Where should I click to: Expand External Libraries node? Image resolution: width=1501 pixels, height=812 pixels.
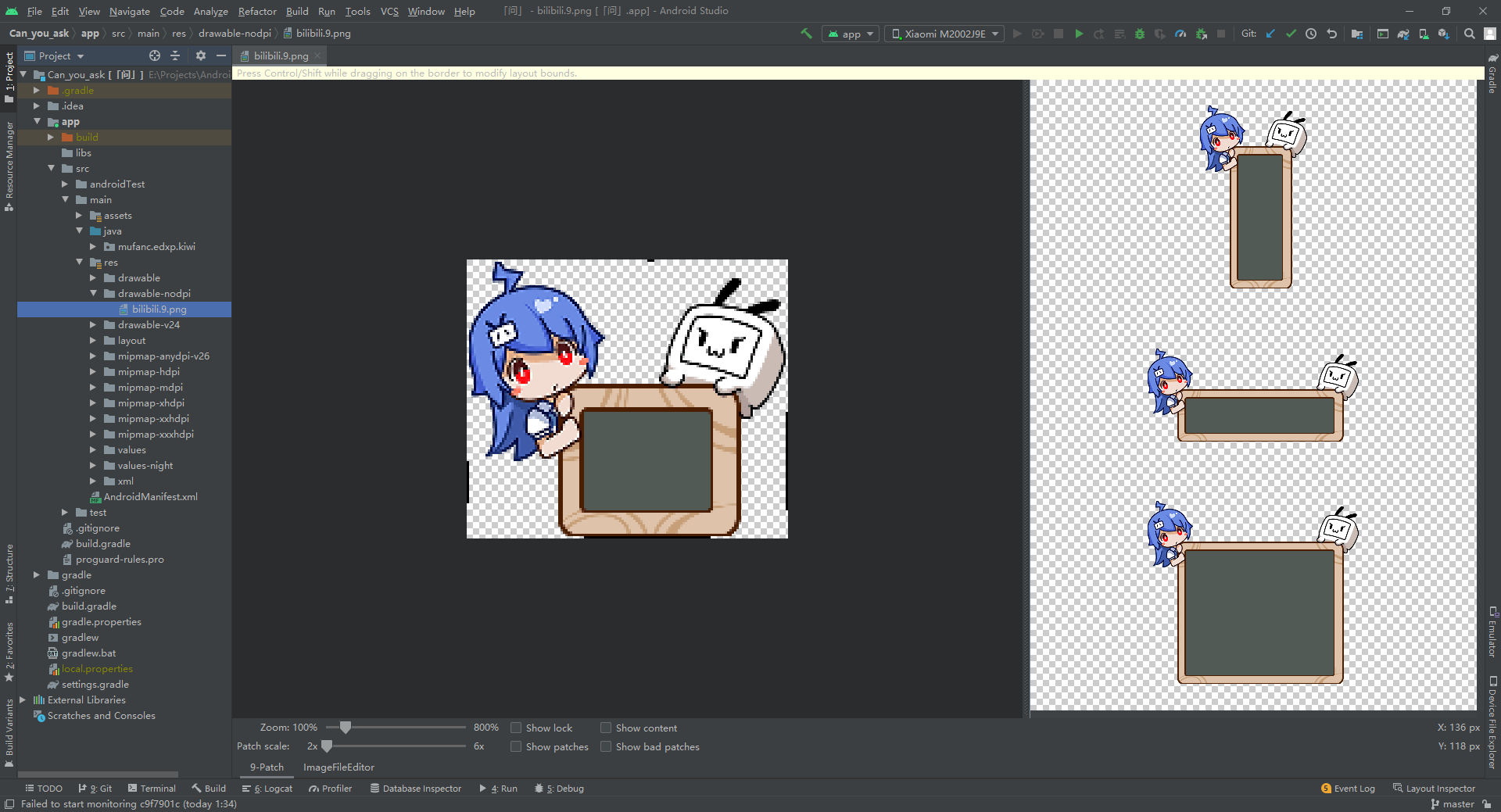pos(23,699)
